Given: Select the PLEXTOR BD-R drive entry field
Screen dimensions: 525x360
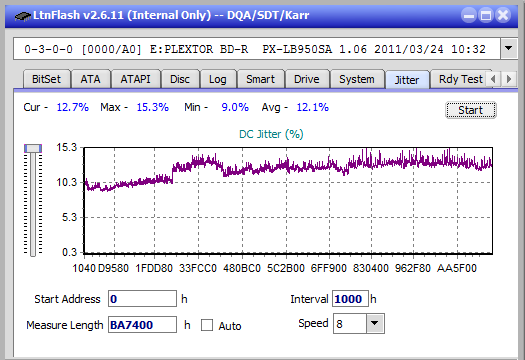Looking at the screenshot, I should tap(257, 49).
